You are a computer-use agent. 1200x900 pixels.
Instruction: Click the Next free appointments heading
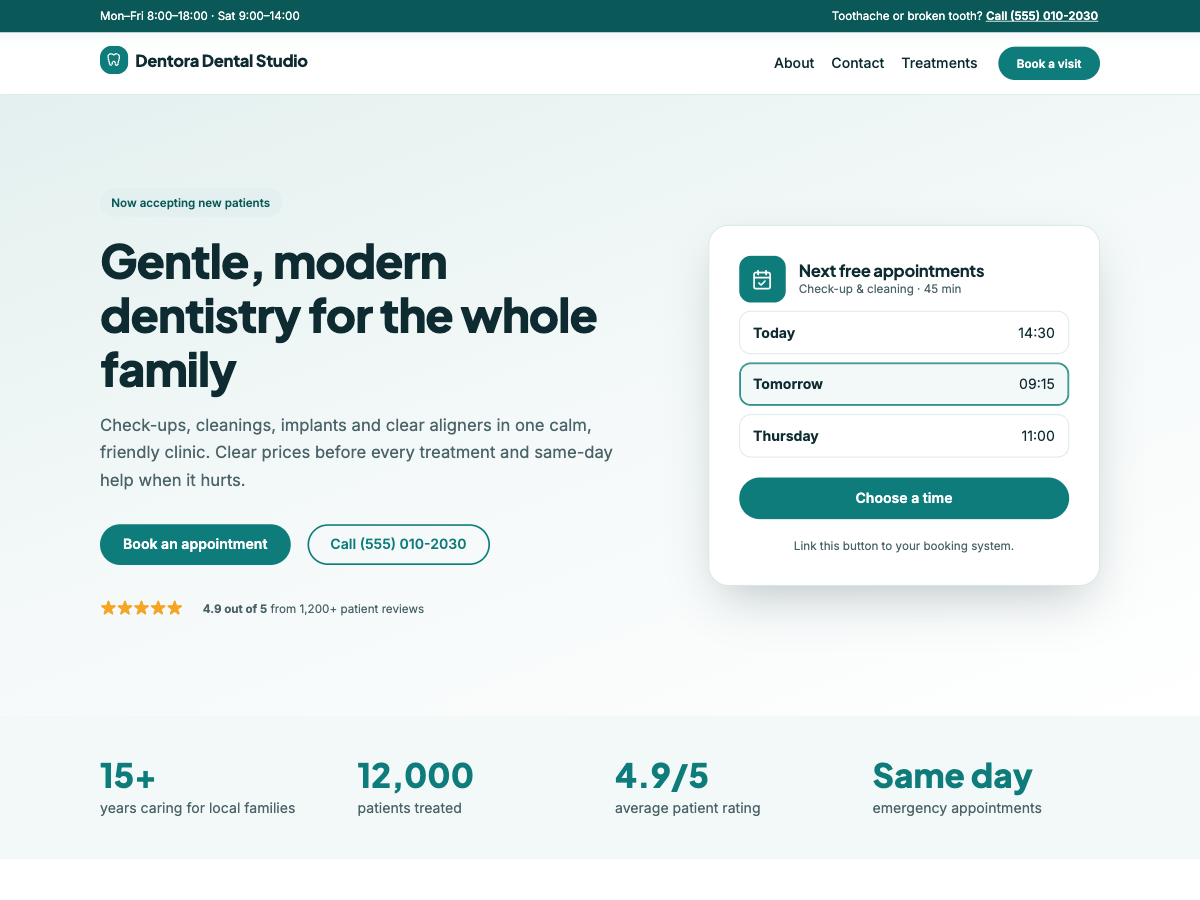[x=891, y=271]
